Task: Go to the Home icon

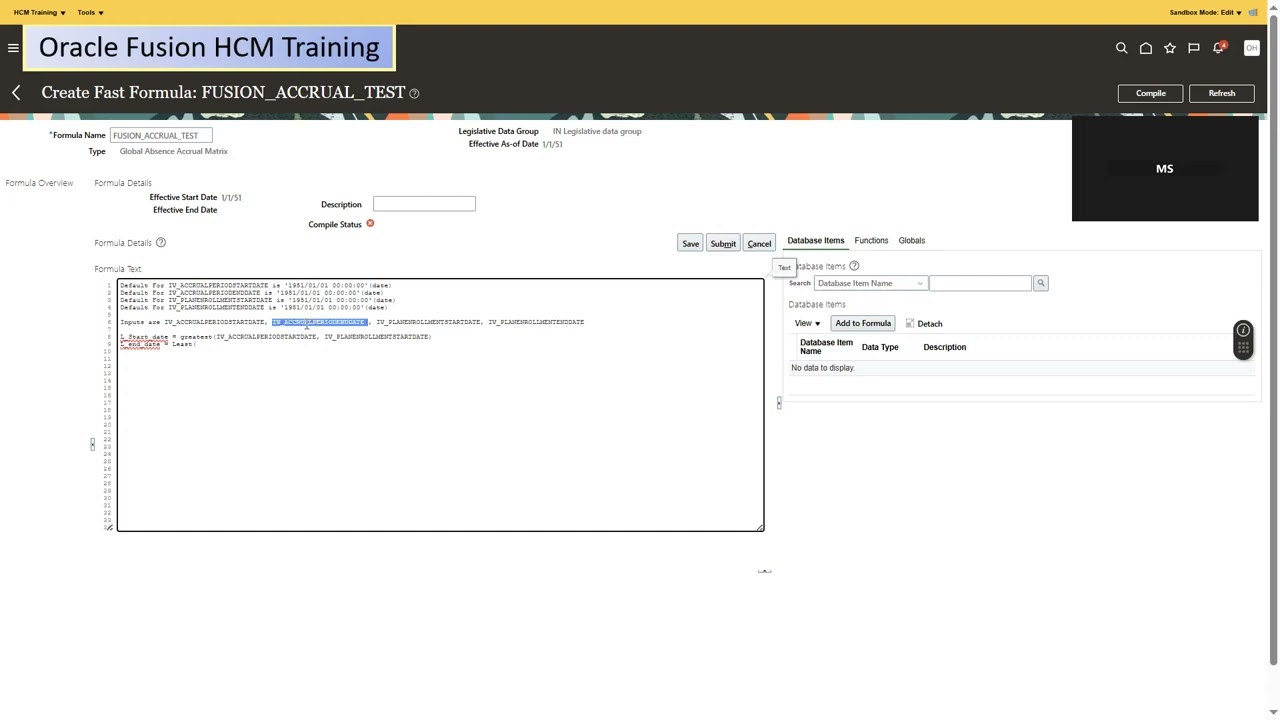Action: coord(1146,48)
